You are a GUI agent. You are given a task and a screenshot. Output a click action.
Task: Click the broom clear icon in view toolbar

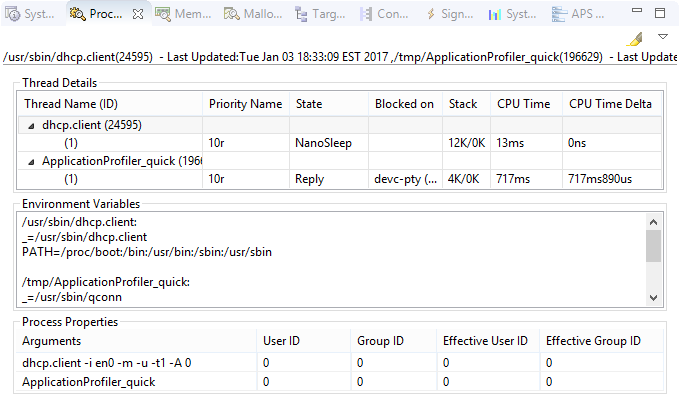coord(637,38)
